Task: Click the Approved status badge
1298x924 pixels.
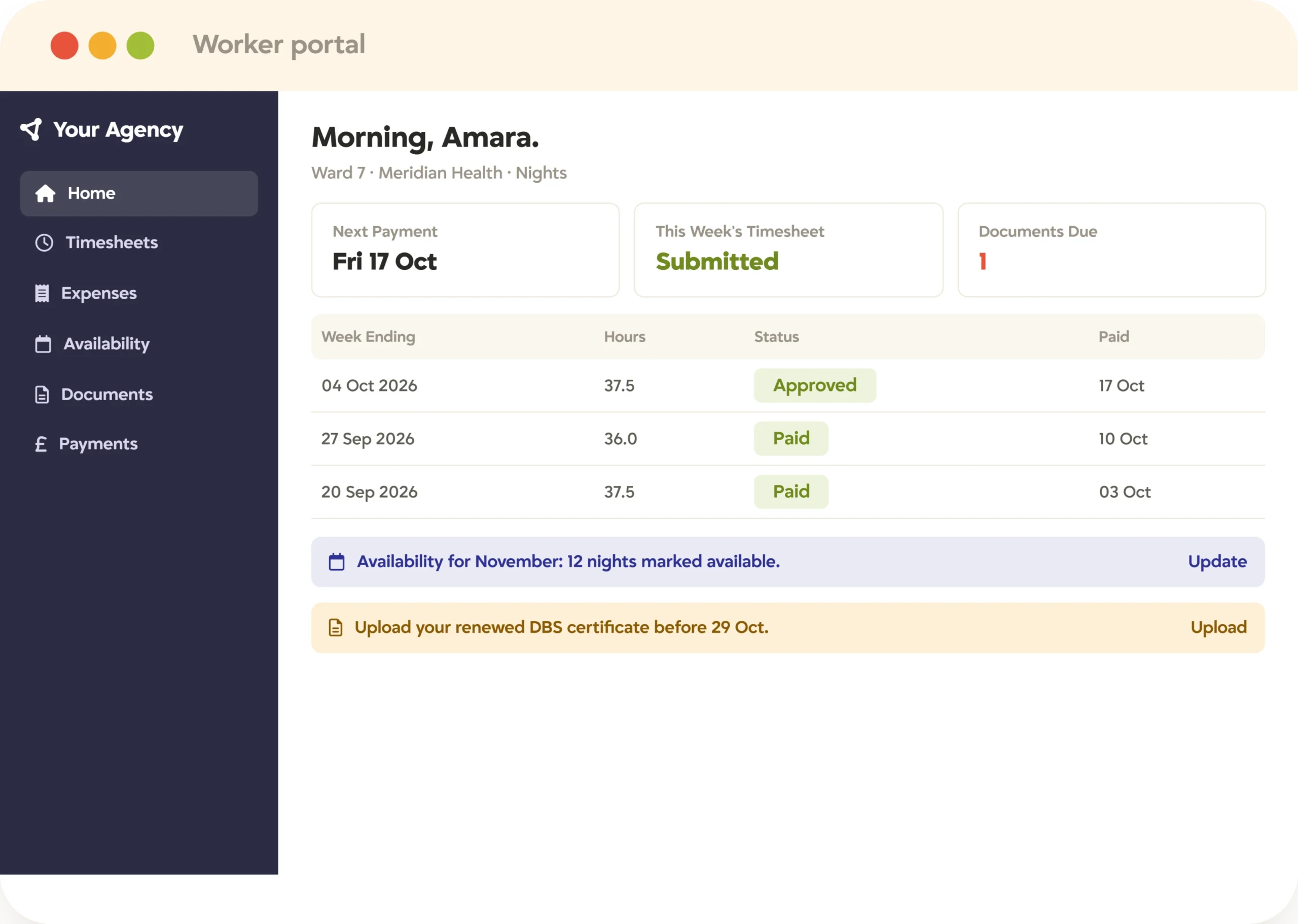Action: (815, 385)
